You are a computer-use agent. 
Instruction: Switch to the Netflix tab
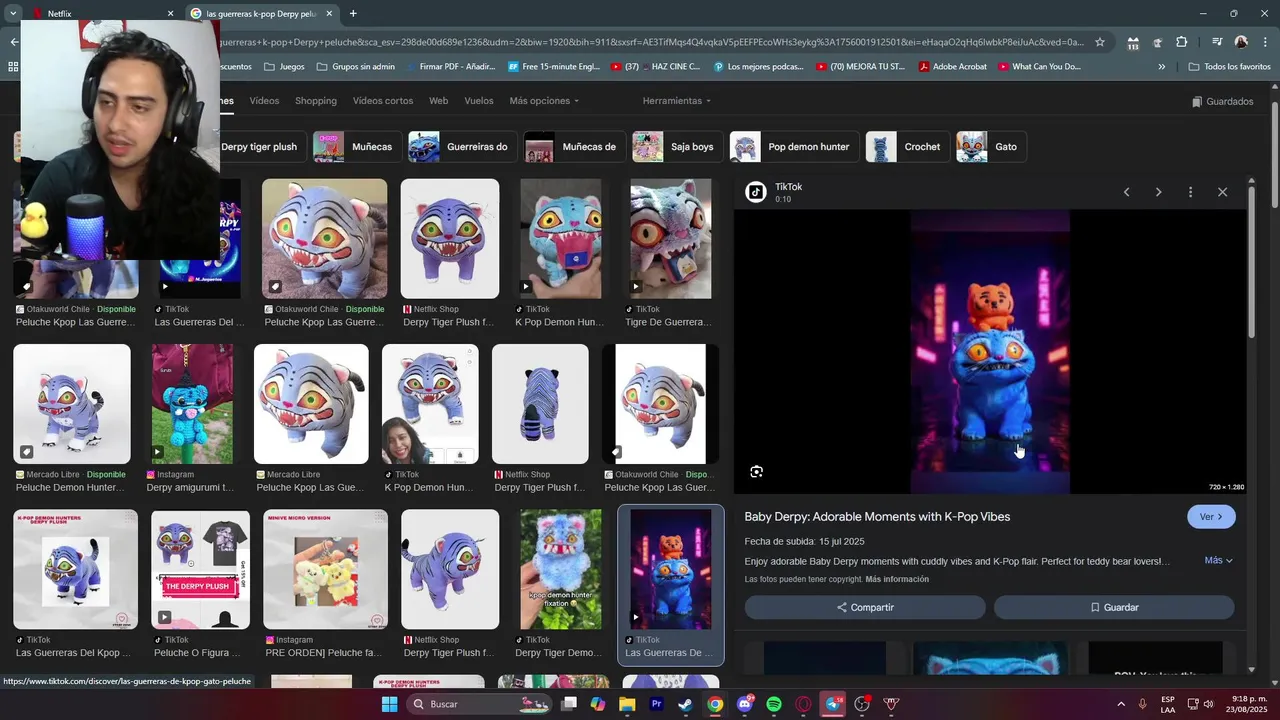pos(100,14)
